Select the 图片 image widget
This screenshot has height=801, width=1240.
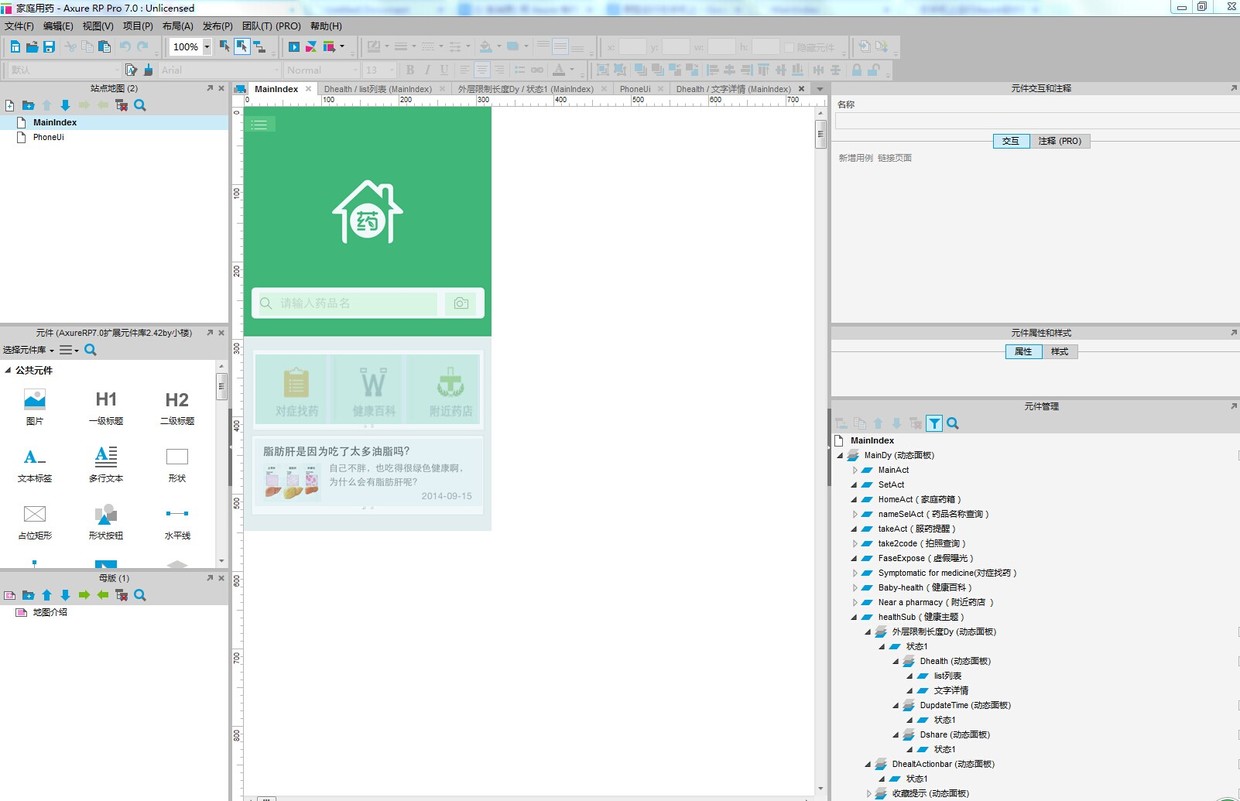[35, 408]
